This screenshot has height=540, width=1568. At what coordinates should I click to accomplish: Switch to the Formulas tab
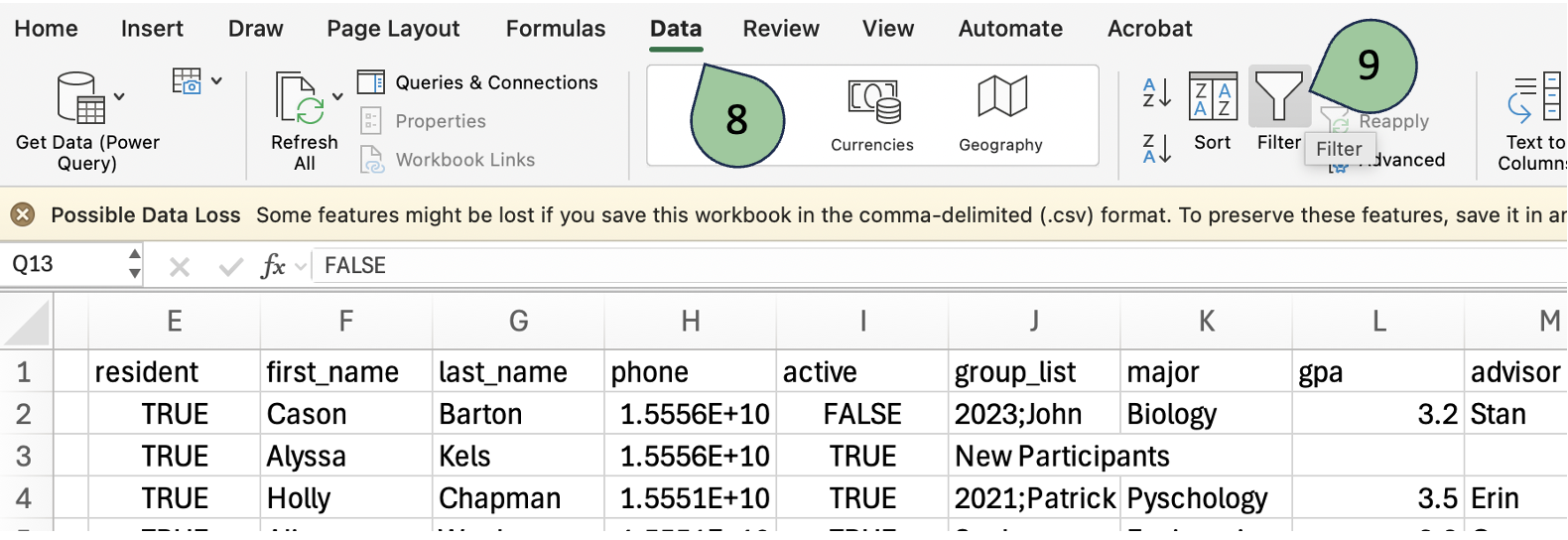555,29
